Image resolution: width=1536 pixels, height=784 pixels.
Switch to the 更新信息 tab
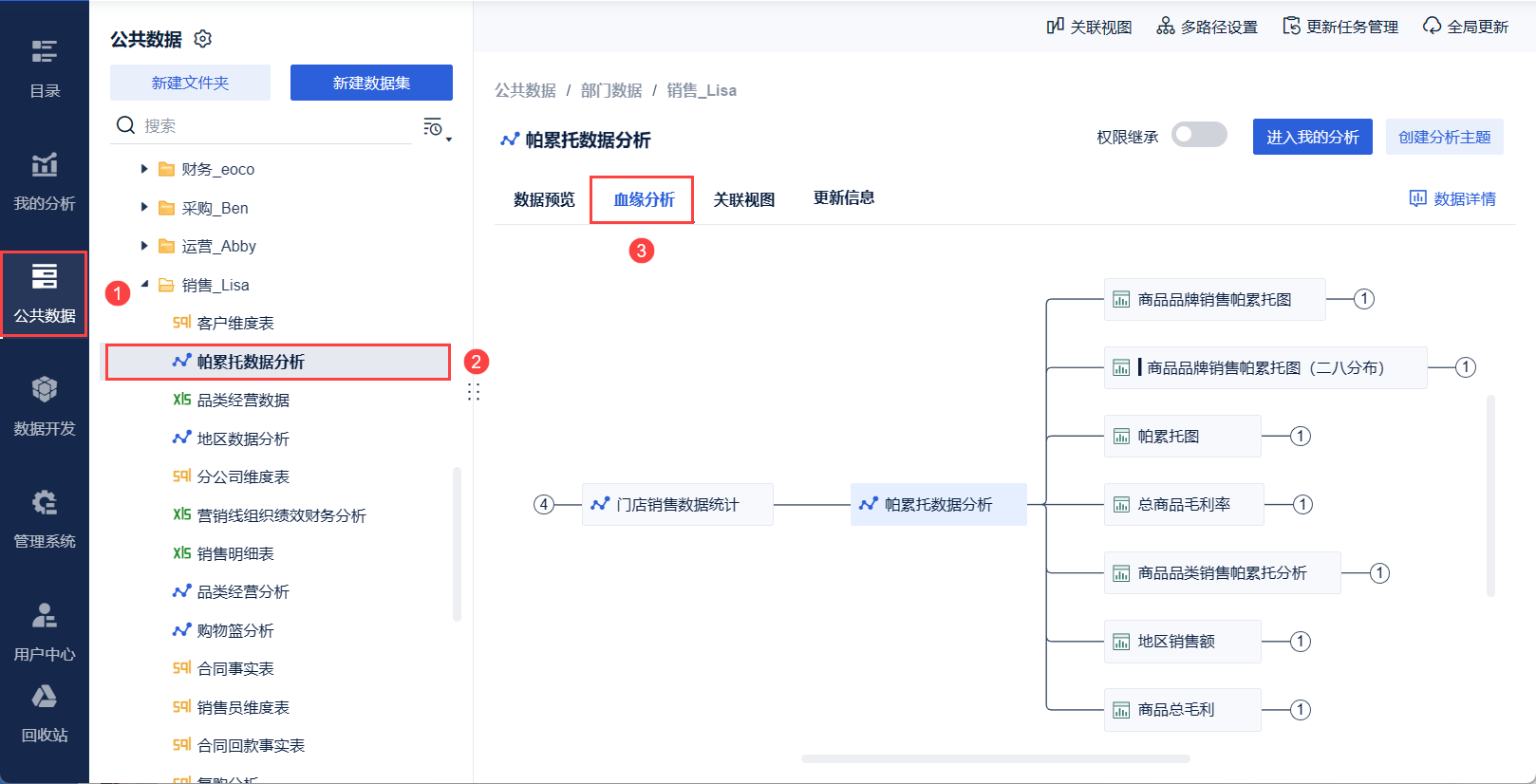pos(844,198)
